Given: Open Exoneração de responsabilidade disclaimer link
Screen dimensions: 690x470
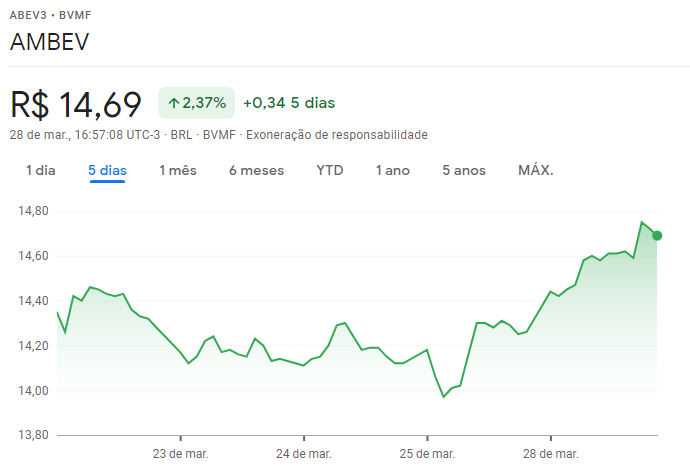Looking at the screenshot, I should [337, 135].
